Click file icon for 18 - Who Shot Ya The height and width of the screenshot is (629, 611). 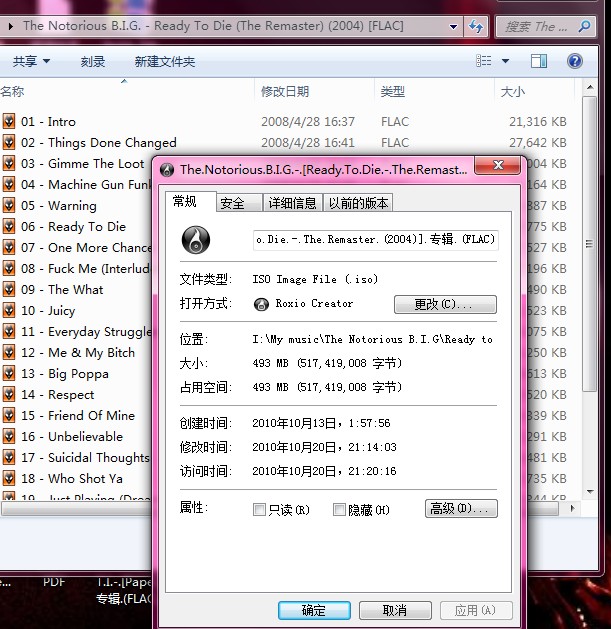(x=9, y=478)
